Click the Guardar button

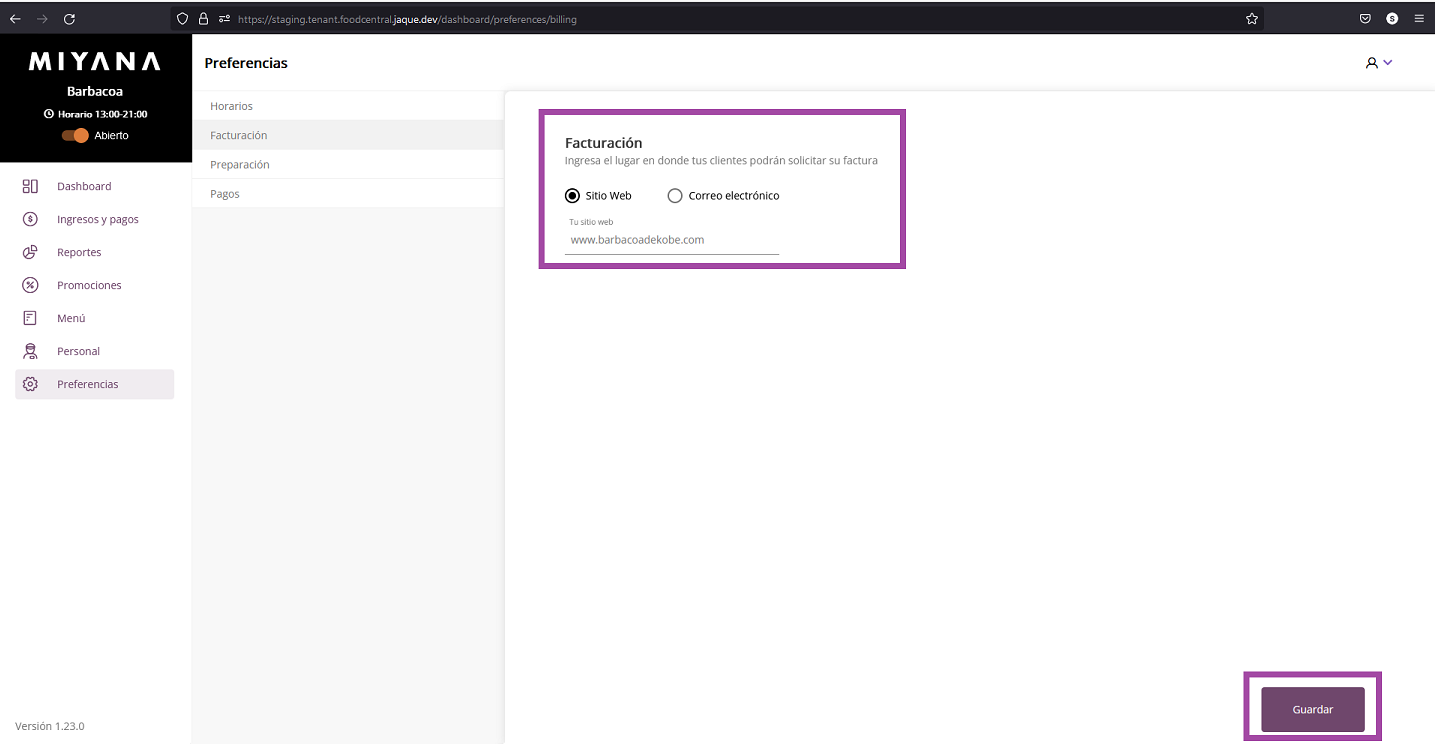tap(1313, 709)
